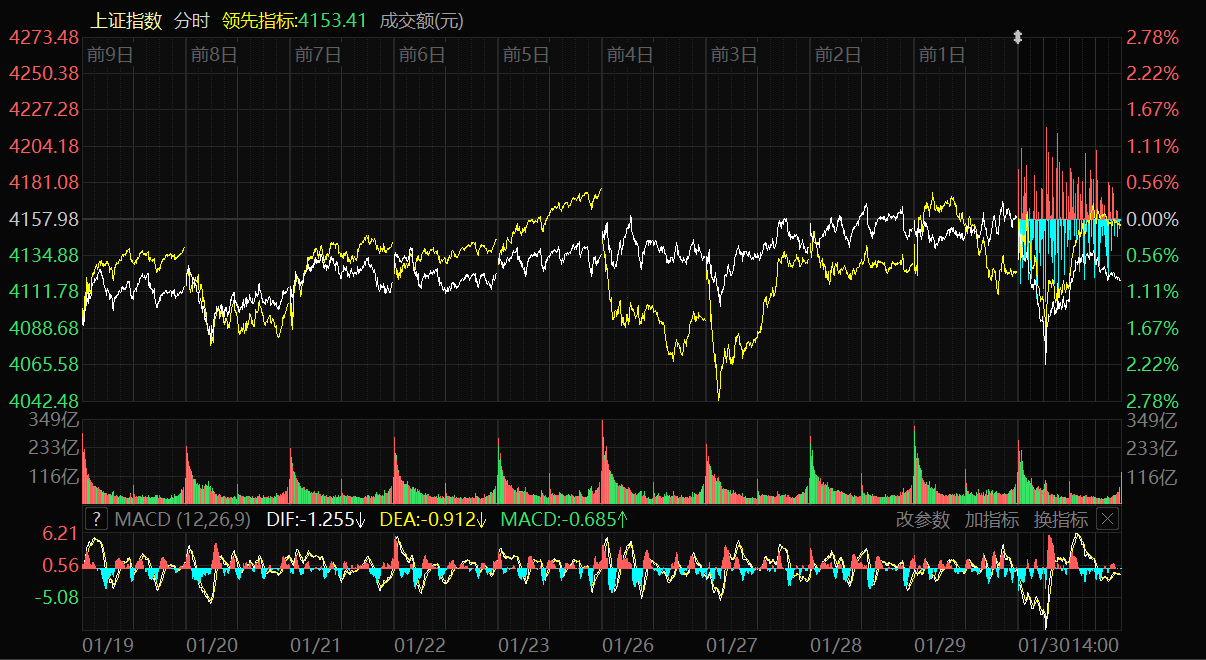
Task: Click the 0.00% label on right axis
Action: (x=1152, y=218)
